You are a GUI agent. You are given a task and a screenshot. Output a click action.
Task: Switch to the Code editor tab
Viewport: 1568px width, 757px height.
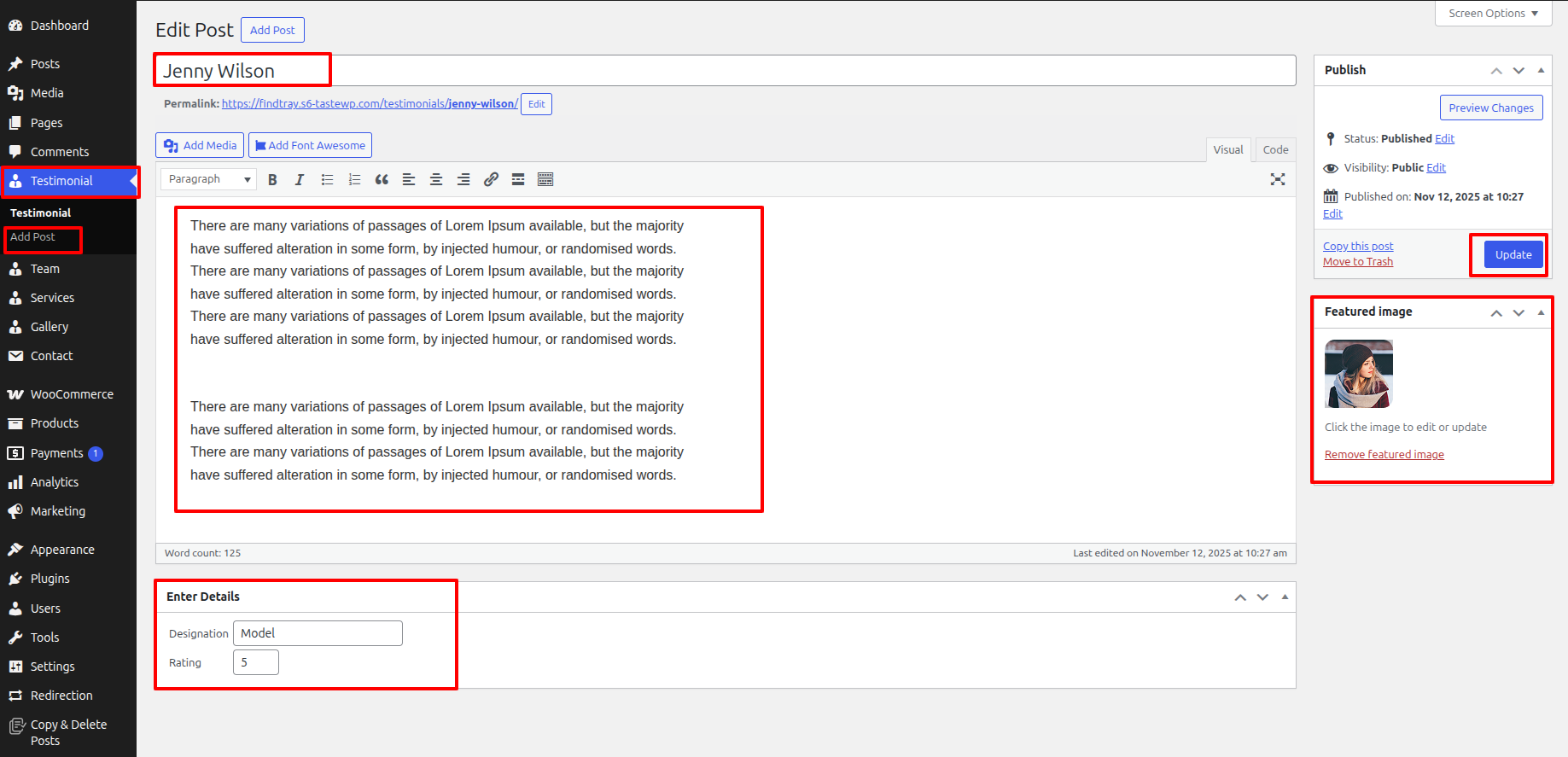coord(1275,150)
